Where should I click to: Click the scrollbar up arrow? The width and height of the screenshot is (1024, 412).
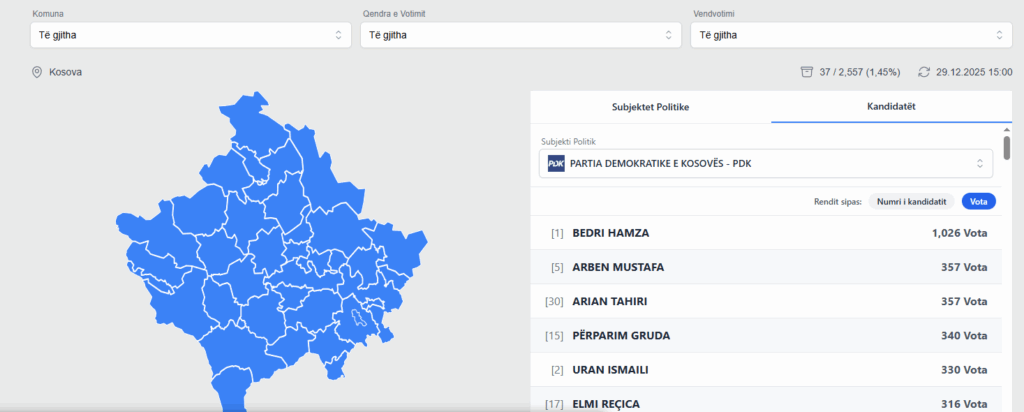pos(1007,130)
